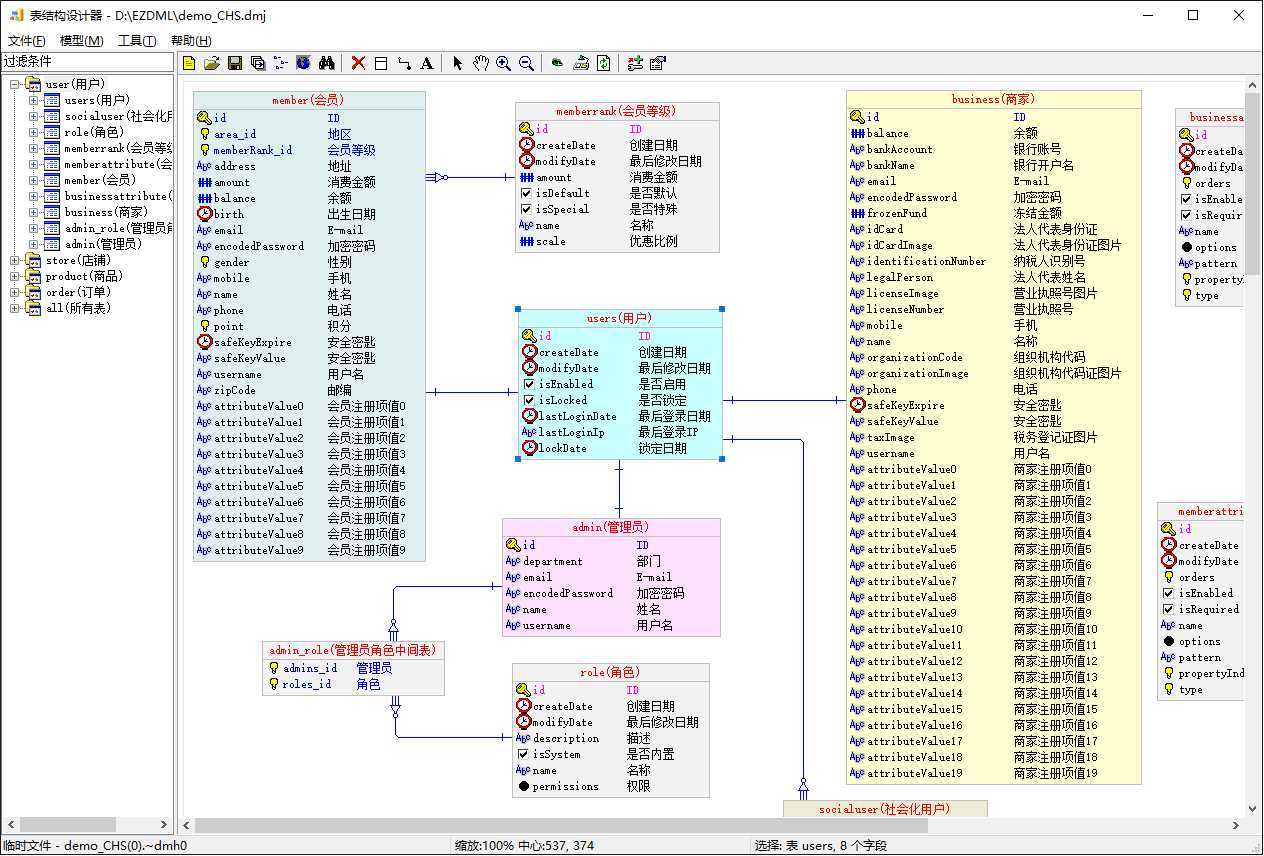Screen dimensions: 1264x856
Task: Click the horizontal scrollbar thumb on canvas
Action: 561,826
